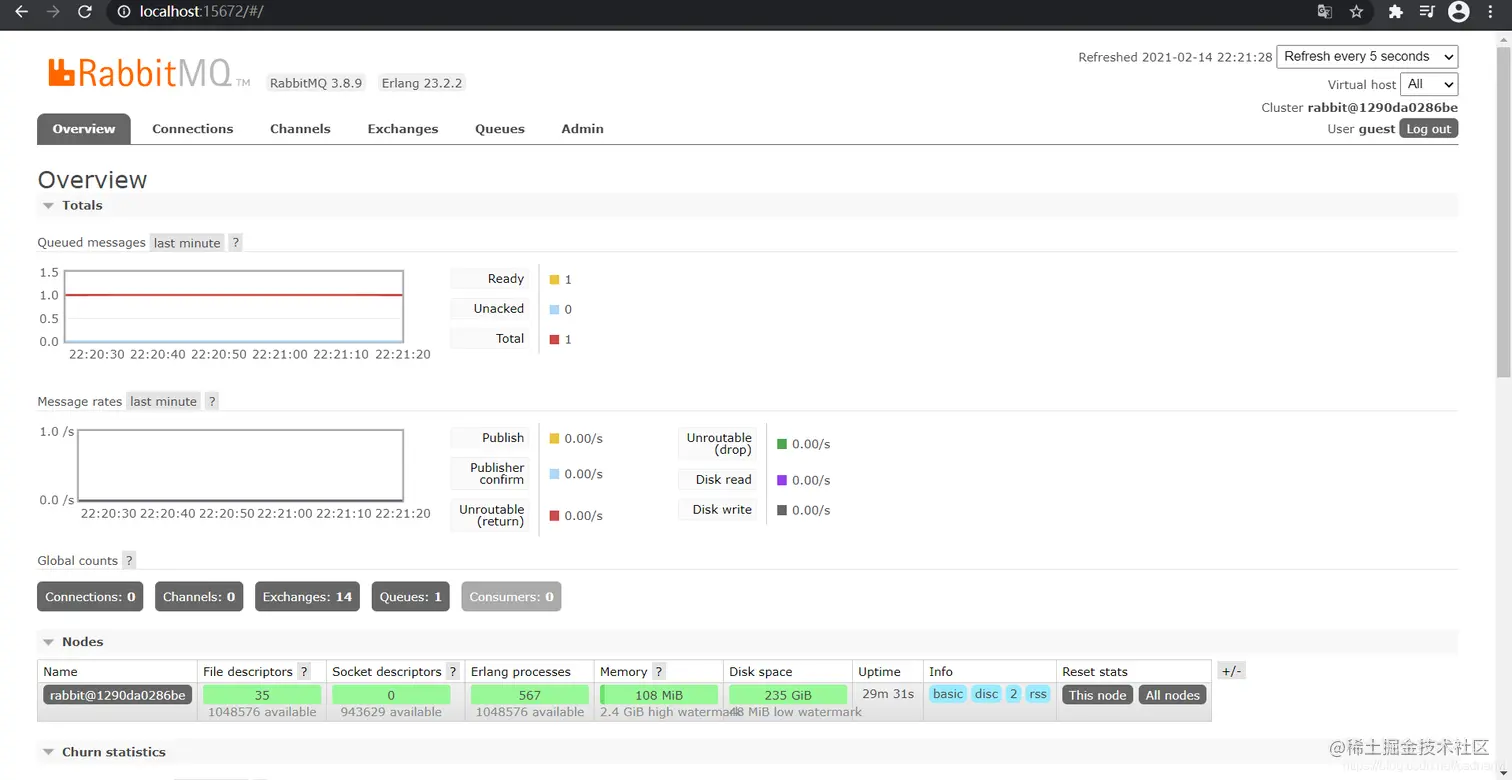This screenshot has height=780, width=1512.
Task: Click Connections: 0 count button
Action: [x=90, y=597]
